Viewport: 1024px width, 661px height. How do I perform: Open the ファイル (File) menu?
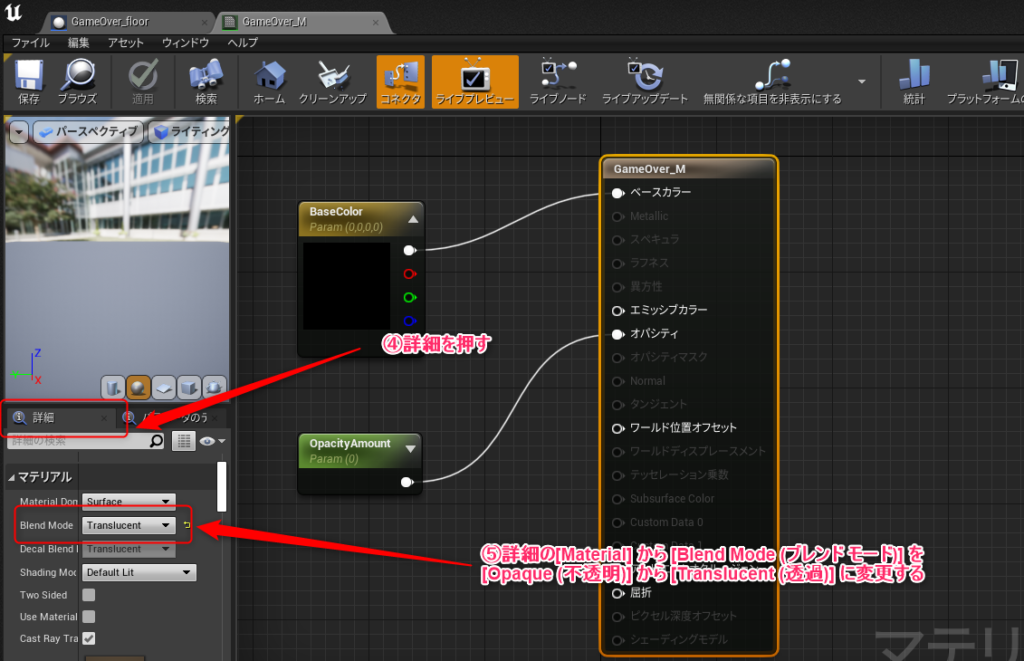[30, 43]
